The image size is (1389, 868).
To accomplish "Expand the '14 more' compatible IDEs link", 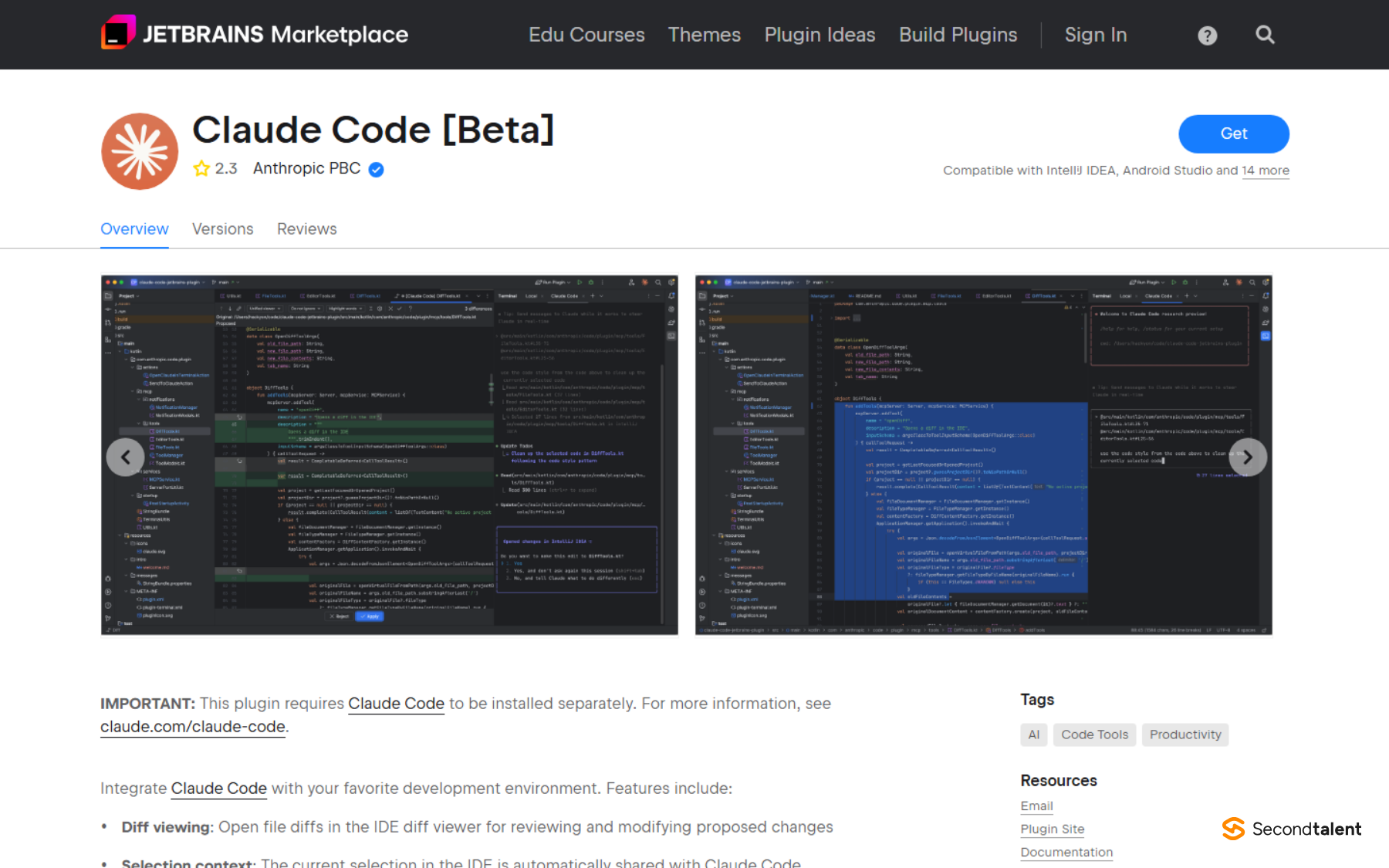I will pyautogui.click(x=1266, y=171).
